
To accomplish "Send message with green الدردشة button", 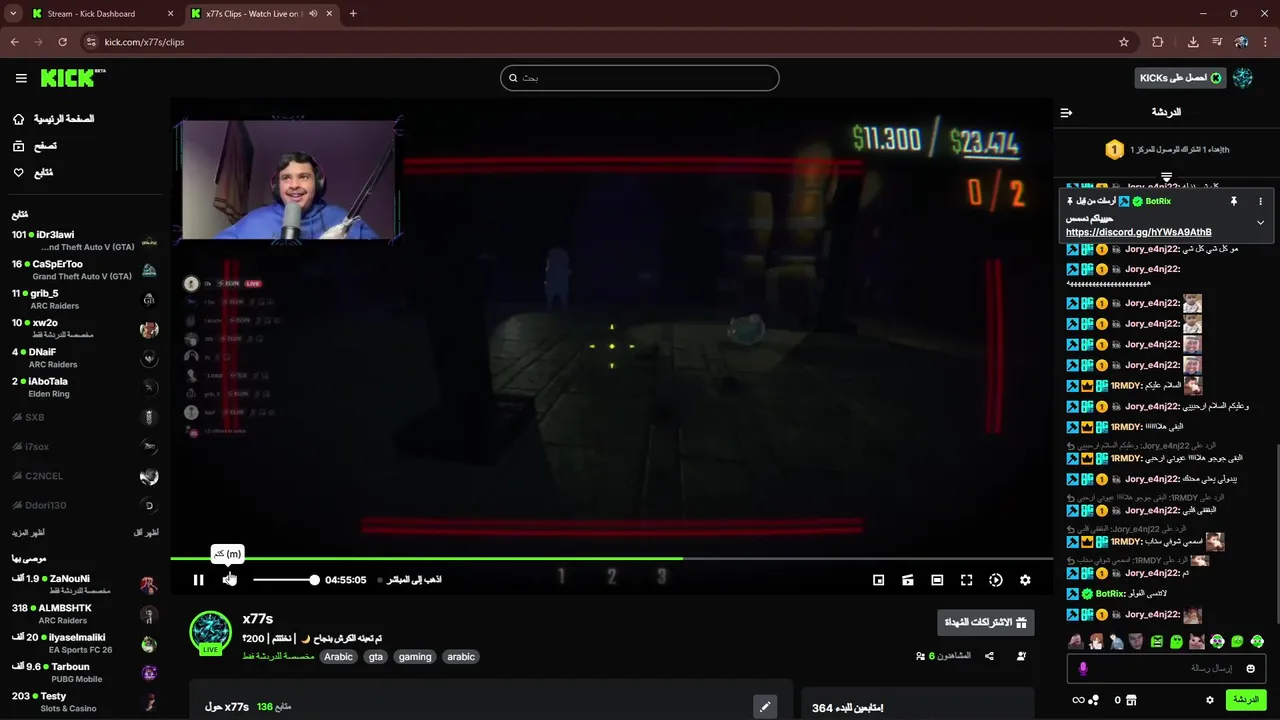I will click(x=1246, y=700).
